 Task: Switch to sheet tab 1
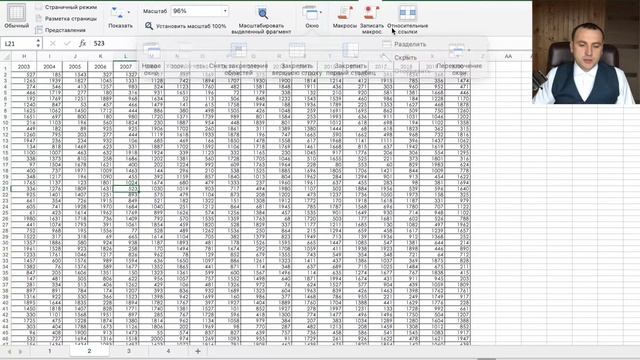pos(50,351)
